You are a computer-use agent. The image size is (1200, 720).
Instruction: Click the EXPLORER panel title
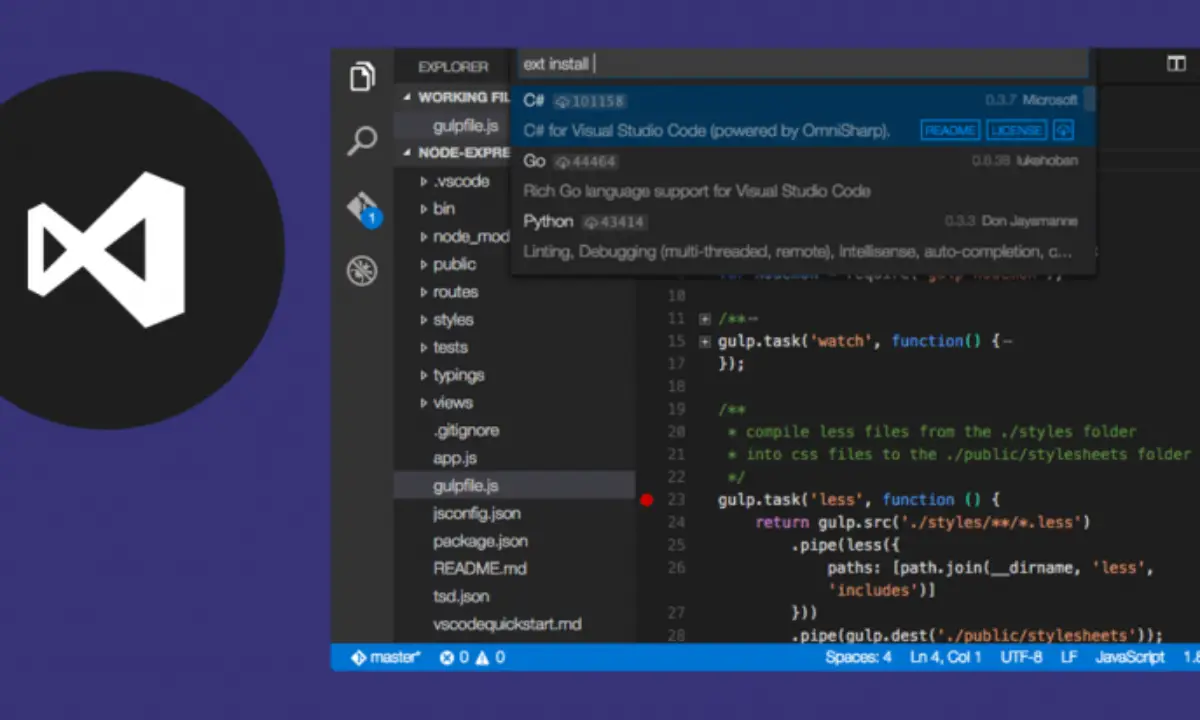[453, 67]
